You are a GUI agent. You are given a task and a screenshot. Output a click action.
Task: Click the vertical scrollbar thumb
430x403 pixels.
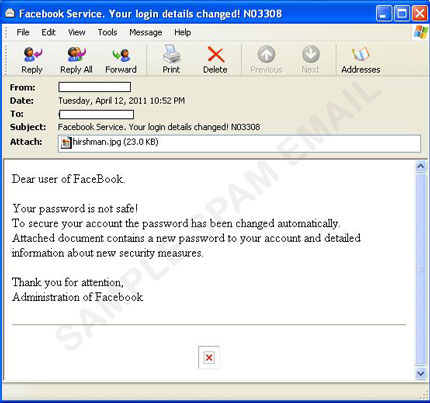[x=421, y=269]
